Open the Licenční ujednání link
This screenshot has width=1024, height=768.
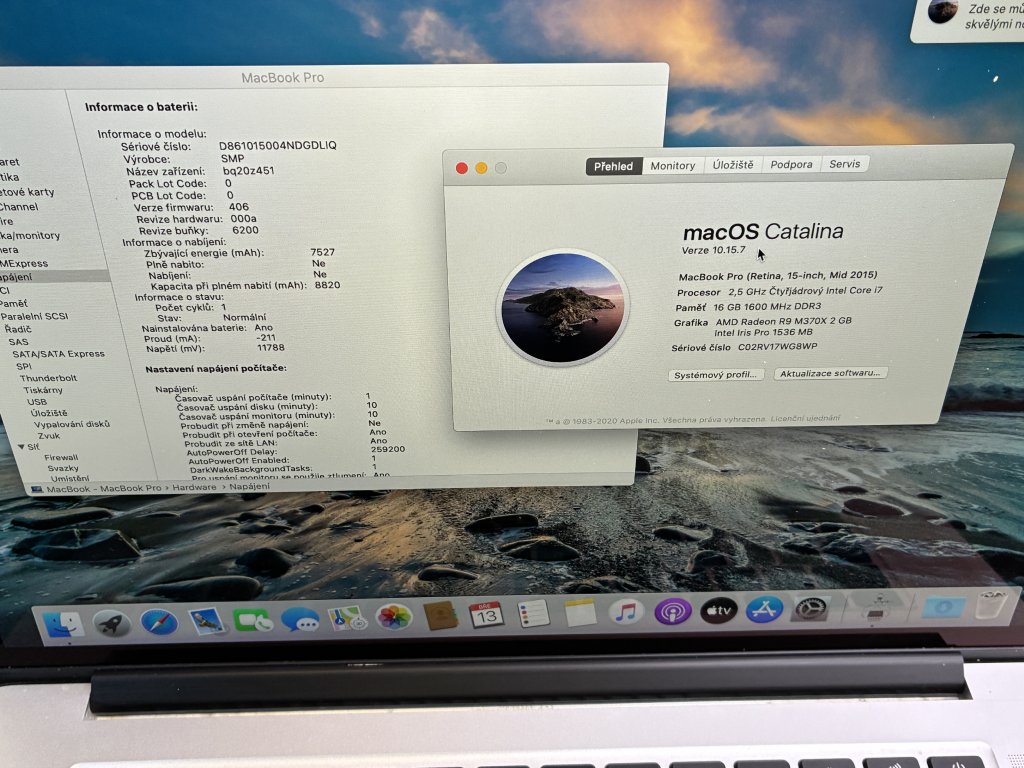click(805, 418)
